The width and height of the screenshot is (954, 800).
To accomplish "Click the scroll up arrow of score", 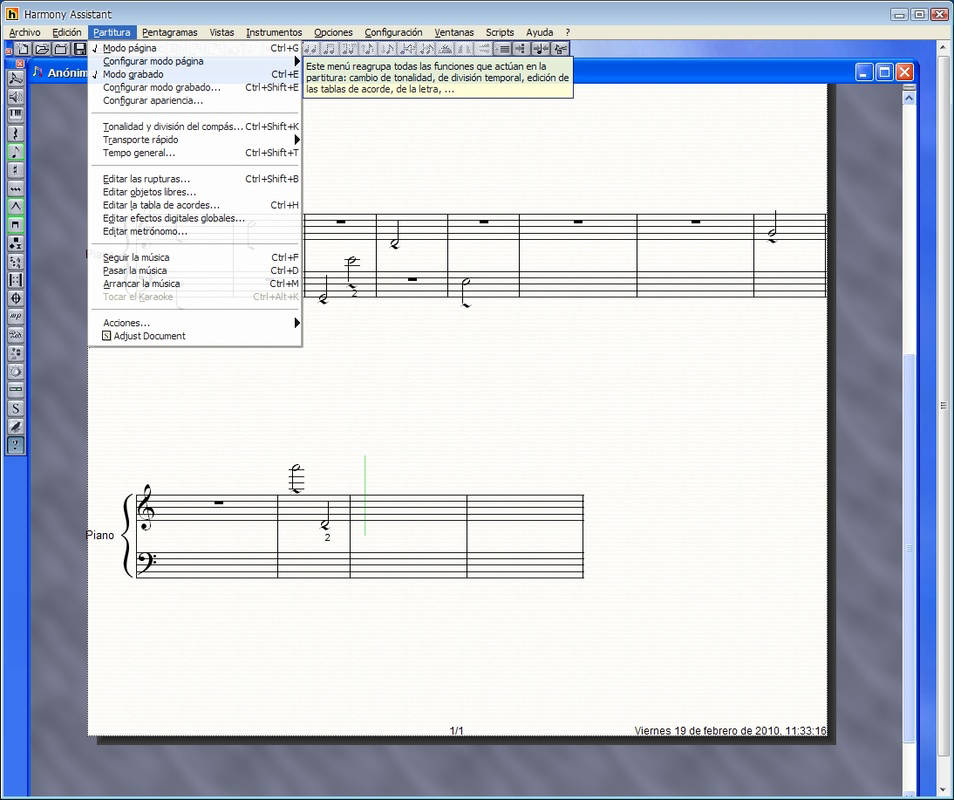I will [909, 99].
